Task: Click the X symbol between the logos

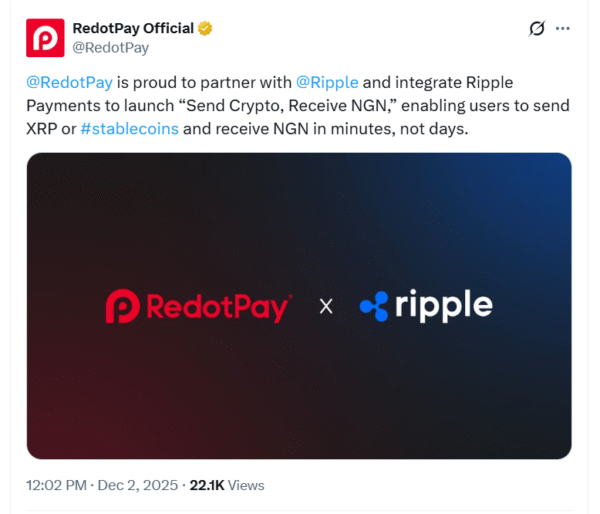Action: pyautogui.click(x=325, y=306)
